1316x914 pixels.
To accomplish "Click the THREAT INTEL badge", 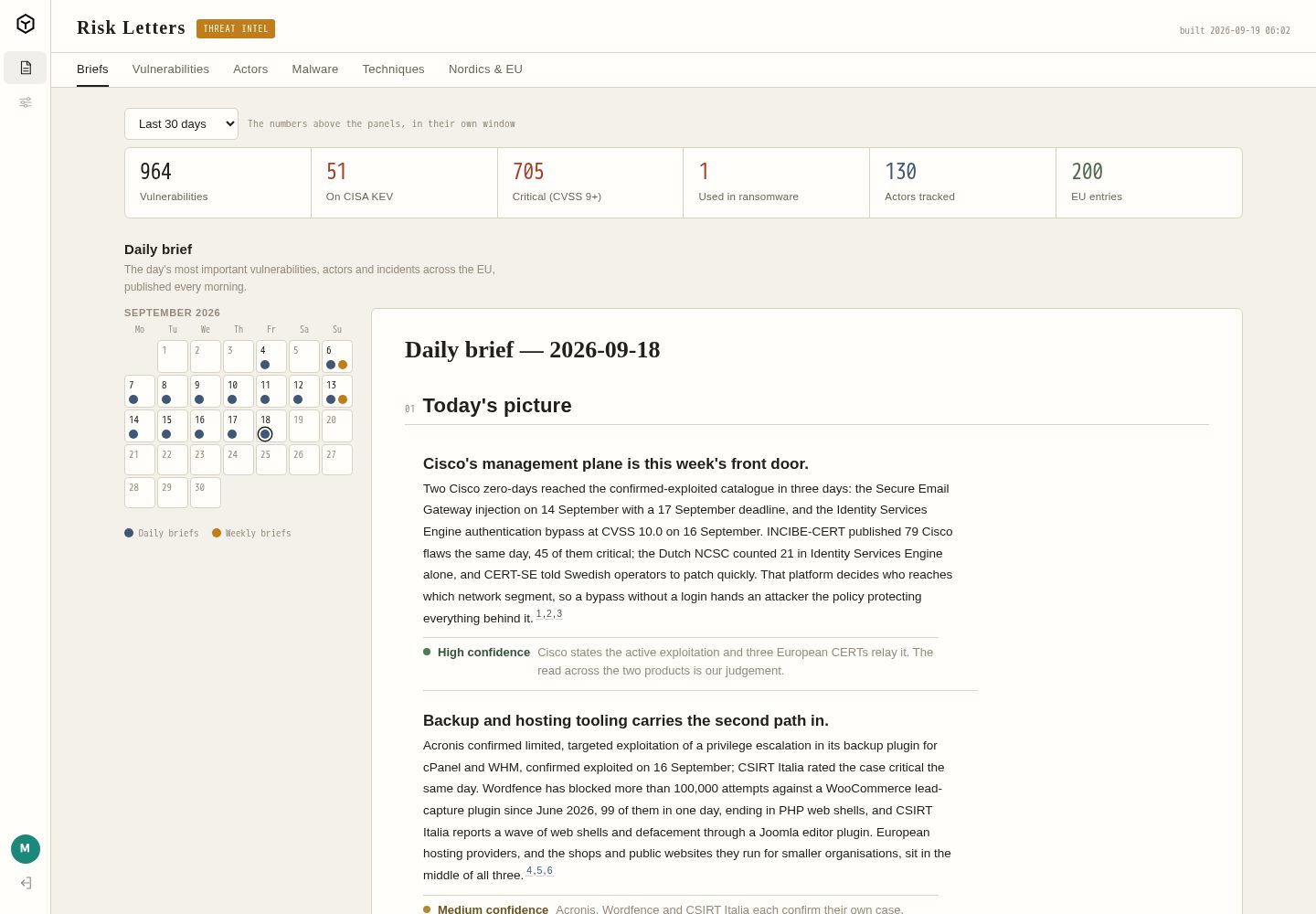I will [236, 28].
